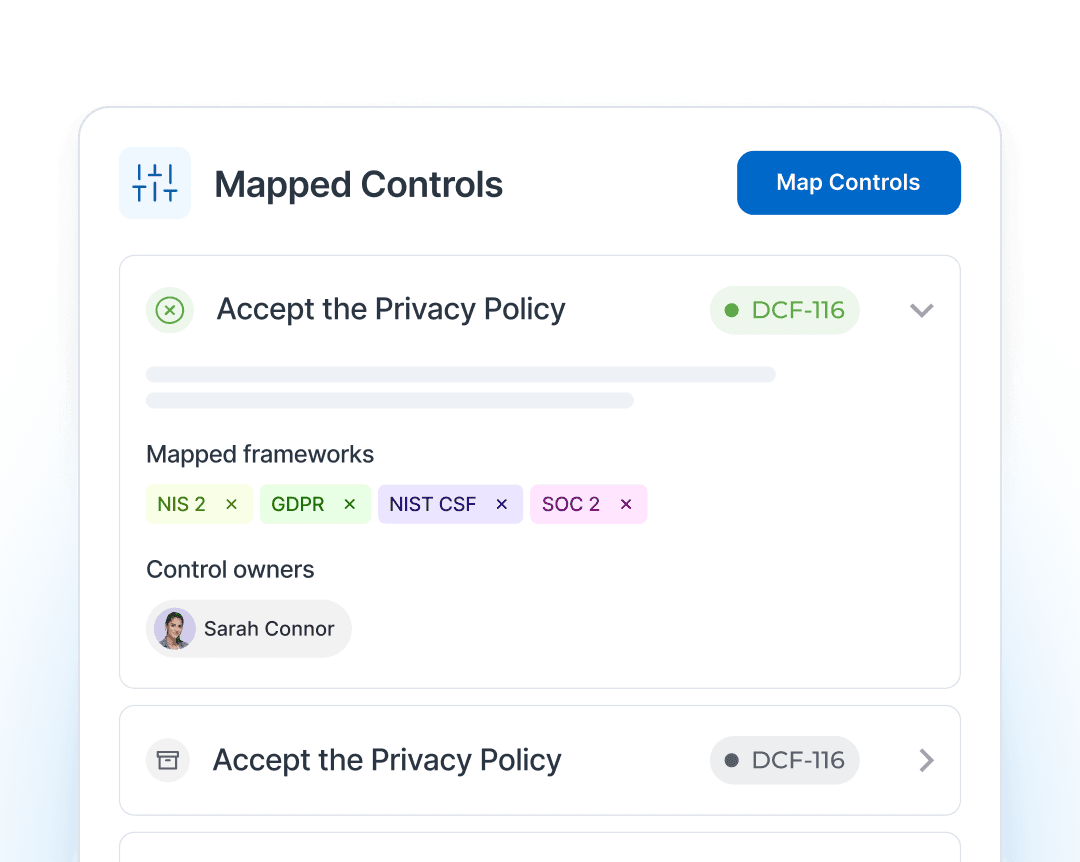
Task: Select the SOC 2 framework chip
Action: pos(571,504)
